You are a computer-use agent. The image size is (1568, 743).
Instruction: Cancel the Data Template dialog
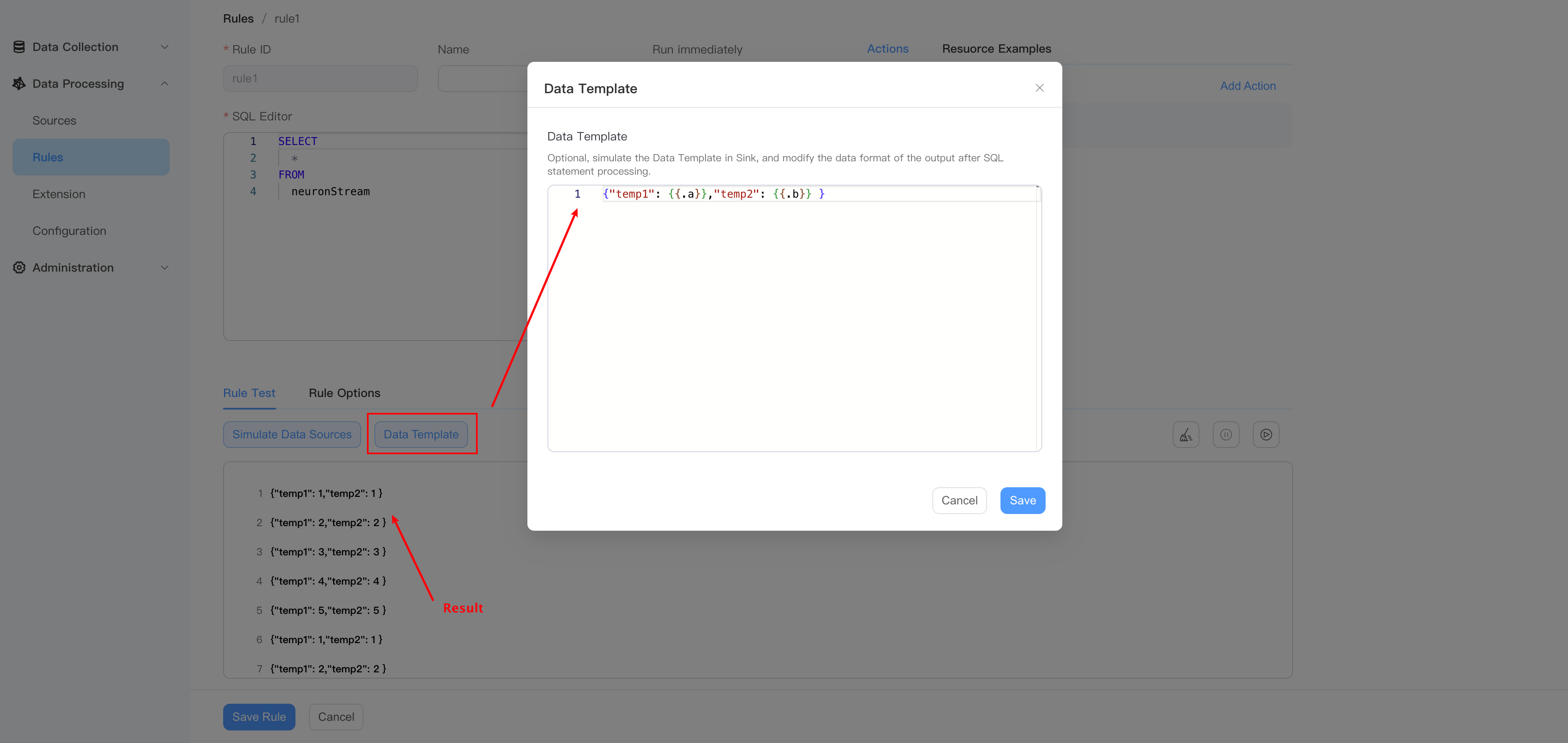[x=959, y=500]
